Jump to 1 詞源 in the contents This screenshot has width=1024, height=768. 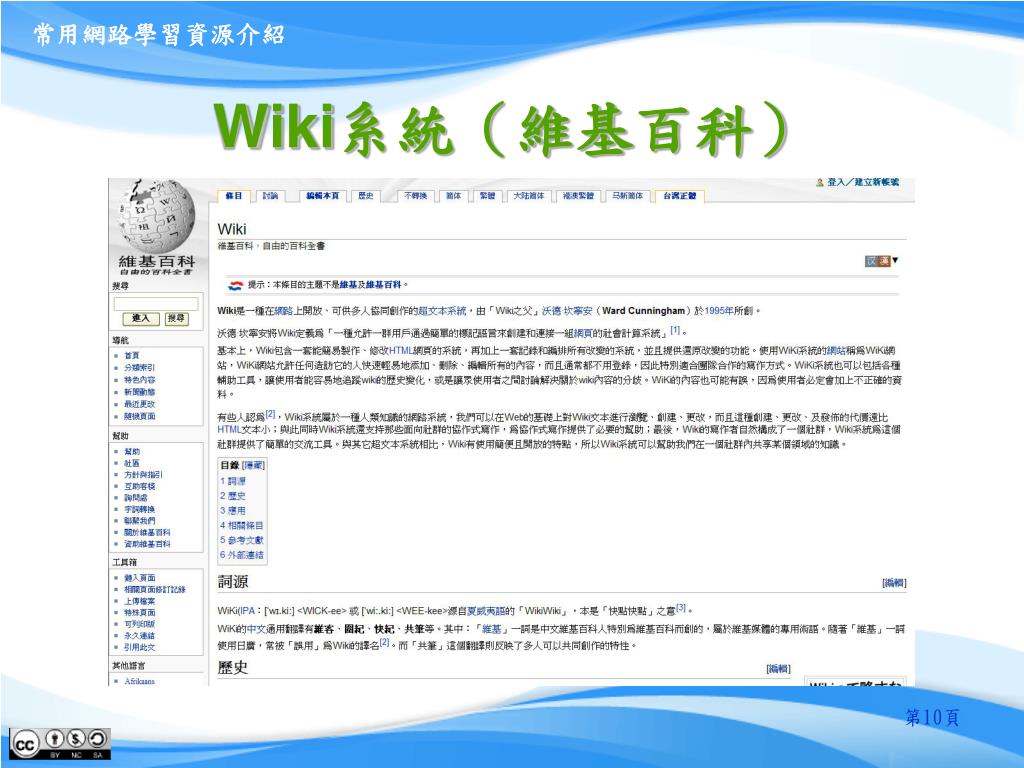233,481
